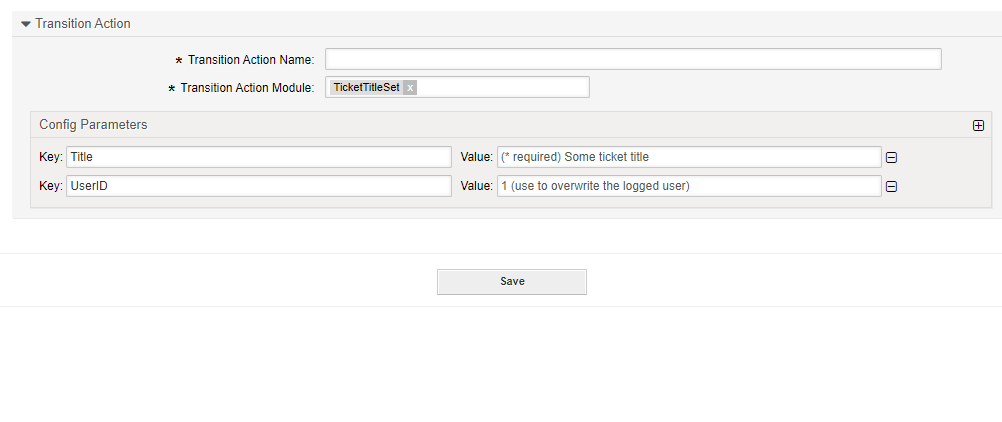Add a new config parameter row

[978, 125]
